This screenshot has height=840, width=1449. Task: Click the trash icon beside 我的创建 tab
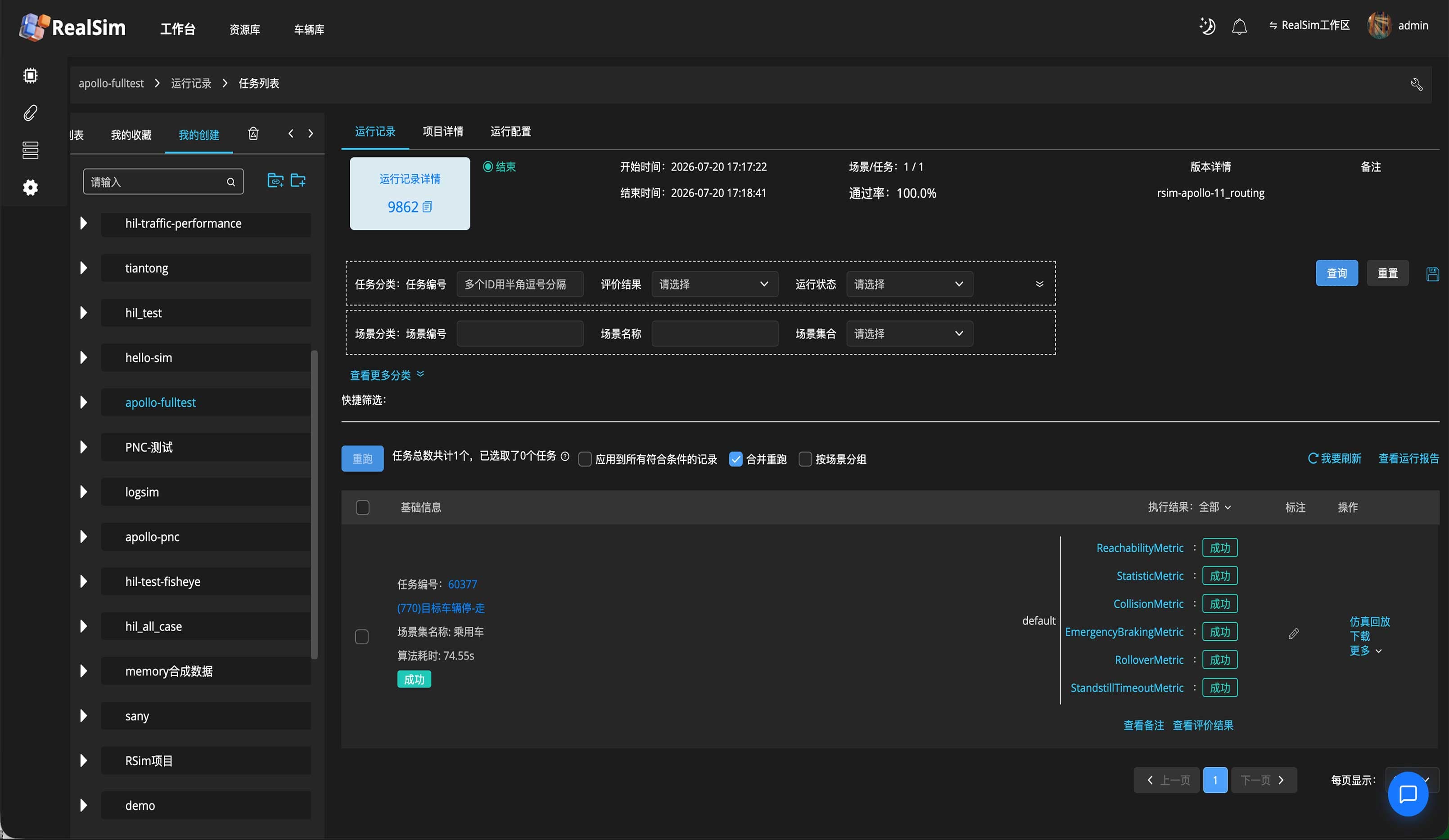253,134
